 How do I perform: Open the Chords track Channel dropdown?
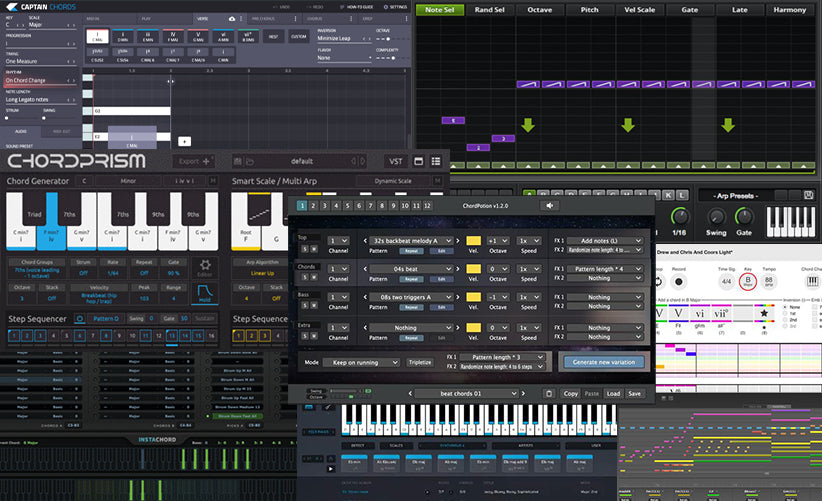click(338, 269)
